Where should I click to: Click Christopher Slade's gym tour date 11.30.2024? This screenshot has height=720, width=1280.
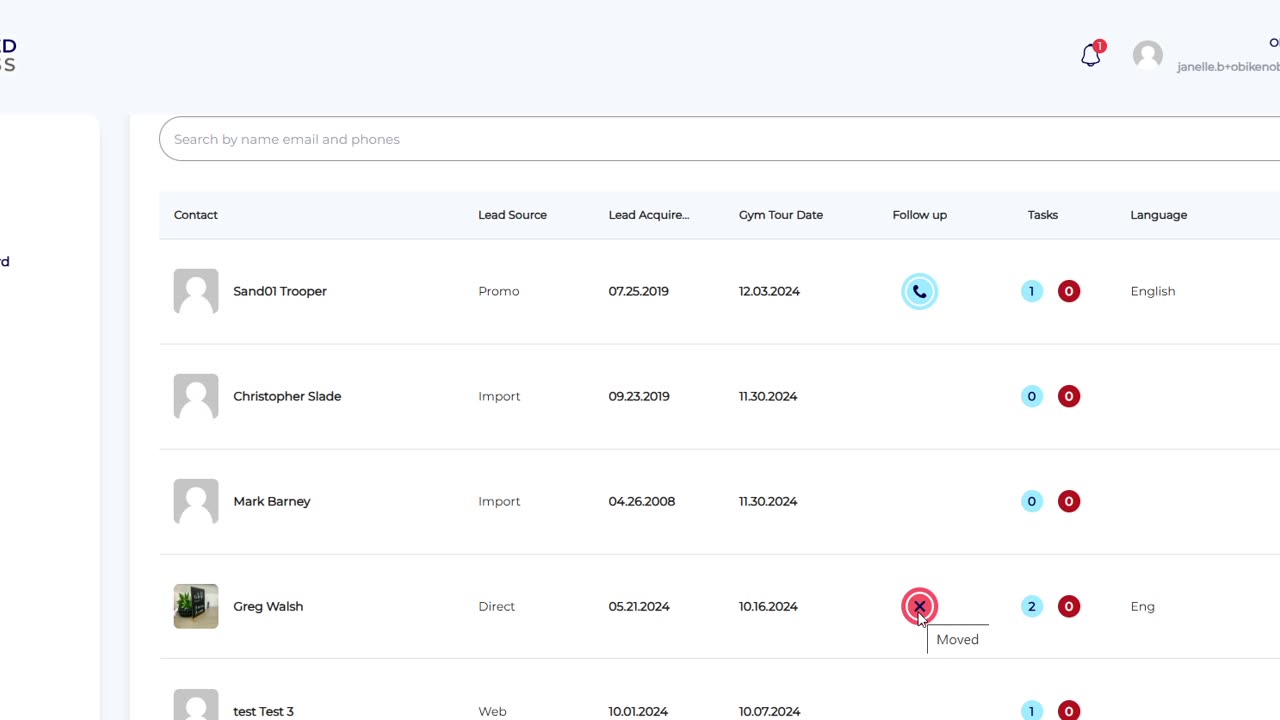[768, 396]
